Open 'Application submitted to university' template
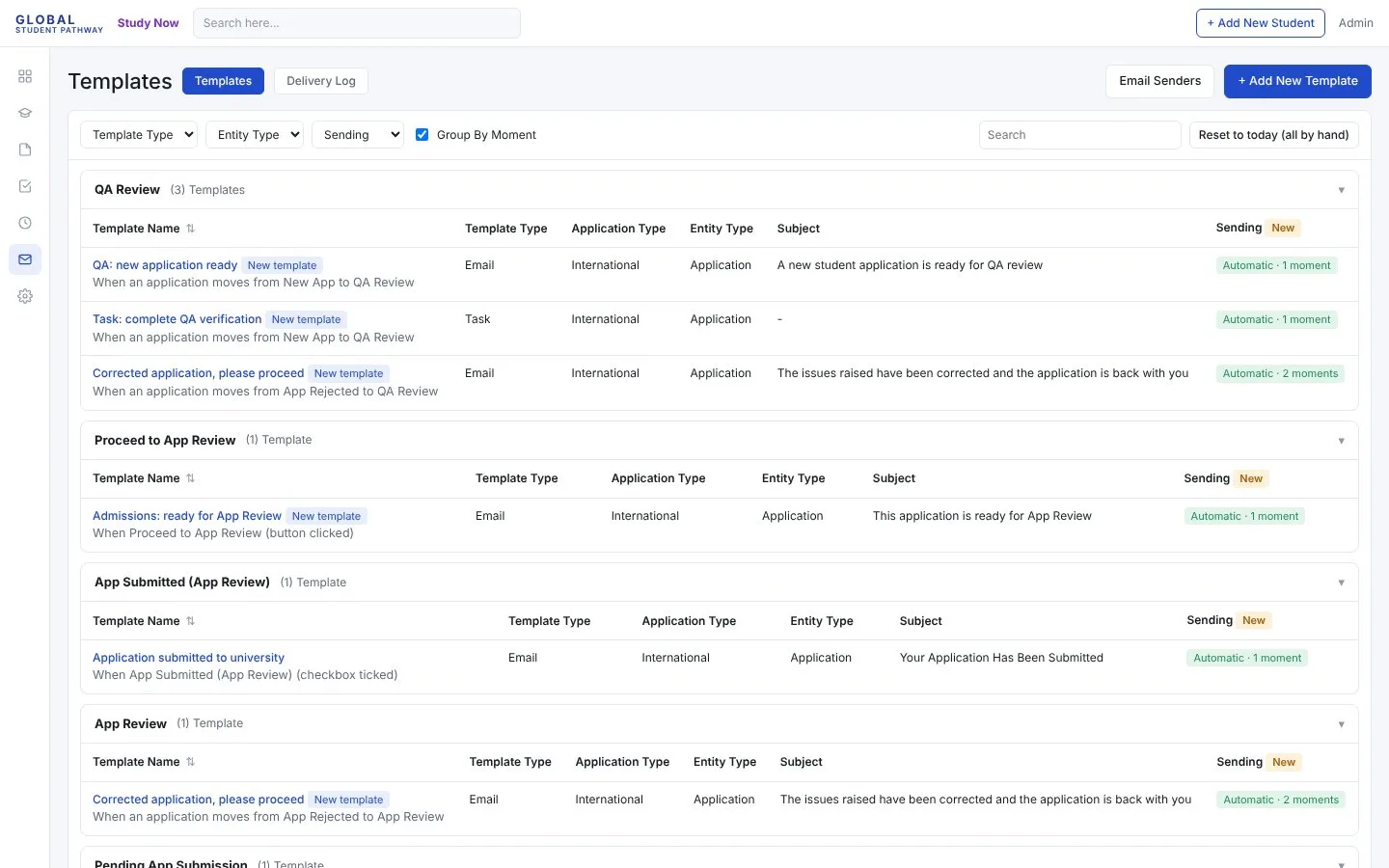Image resolution: width=1389 pixels, height=868 pixels. [188, 658]
